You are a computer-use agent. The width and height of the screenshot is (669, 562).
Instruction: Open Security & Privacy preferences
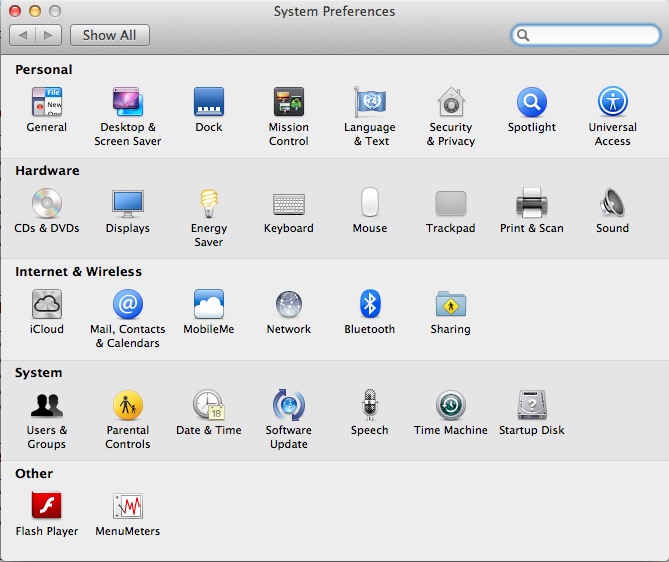(451, 103)
